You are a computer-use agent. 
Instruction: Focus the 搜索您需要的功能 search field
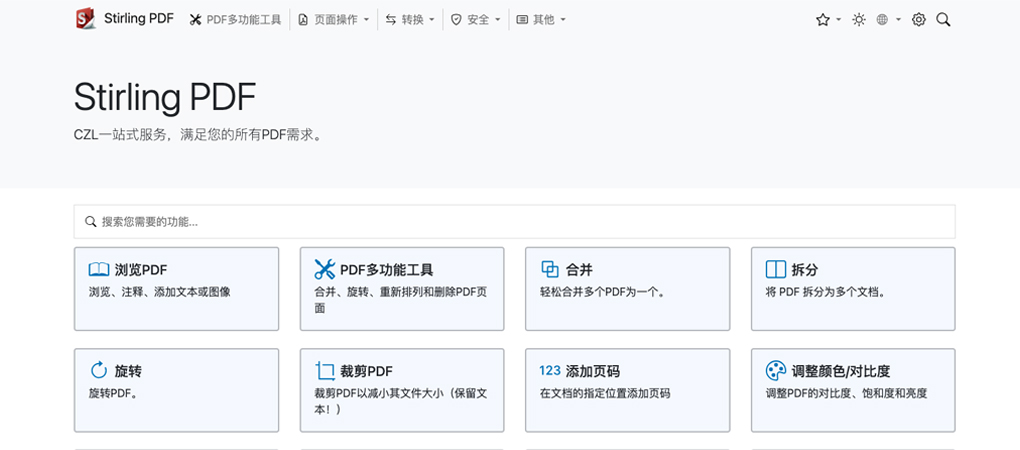coord(515,222)
